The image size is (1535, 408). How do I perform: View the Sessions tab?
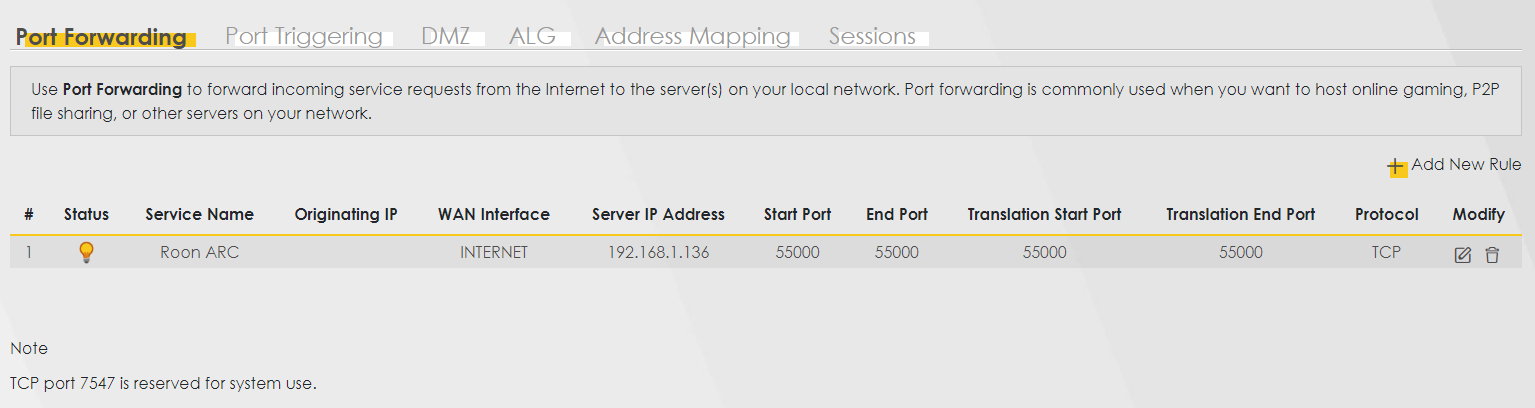pos(872,37)
